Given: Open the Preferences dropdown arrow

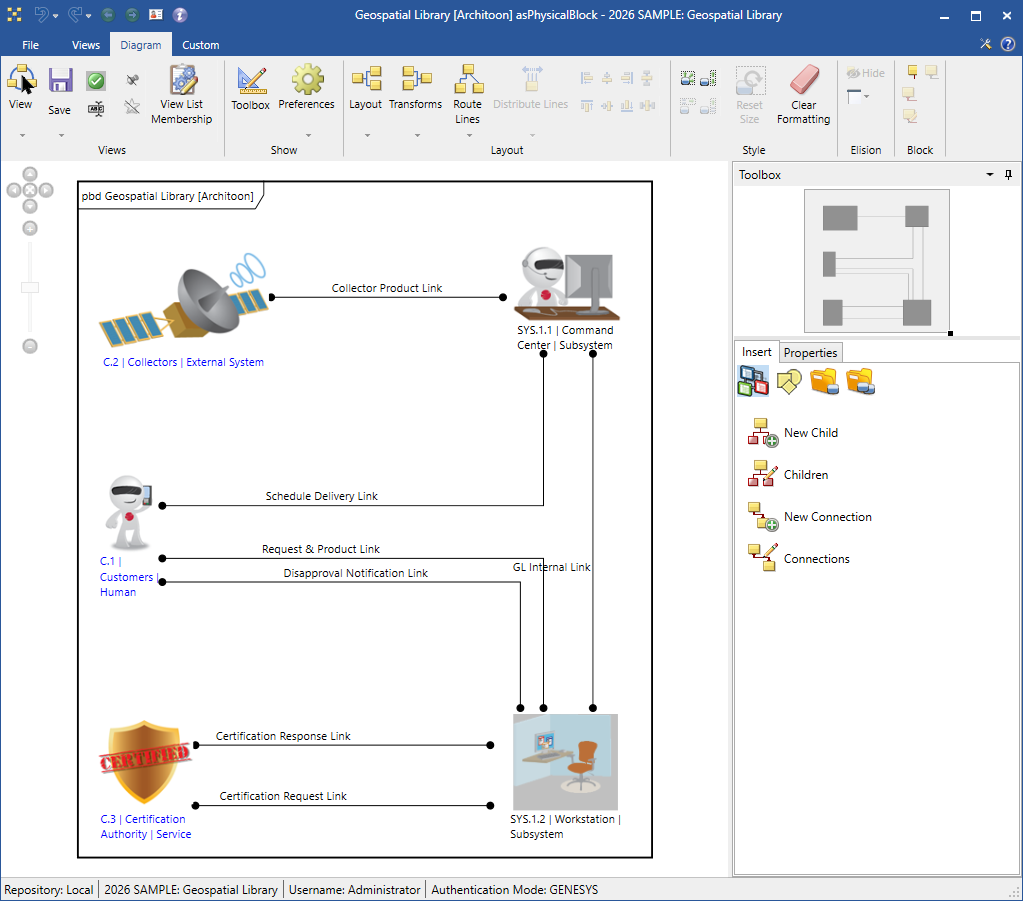Looking at the screenshot, I should (306, 134).
